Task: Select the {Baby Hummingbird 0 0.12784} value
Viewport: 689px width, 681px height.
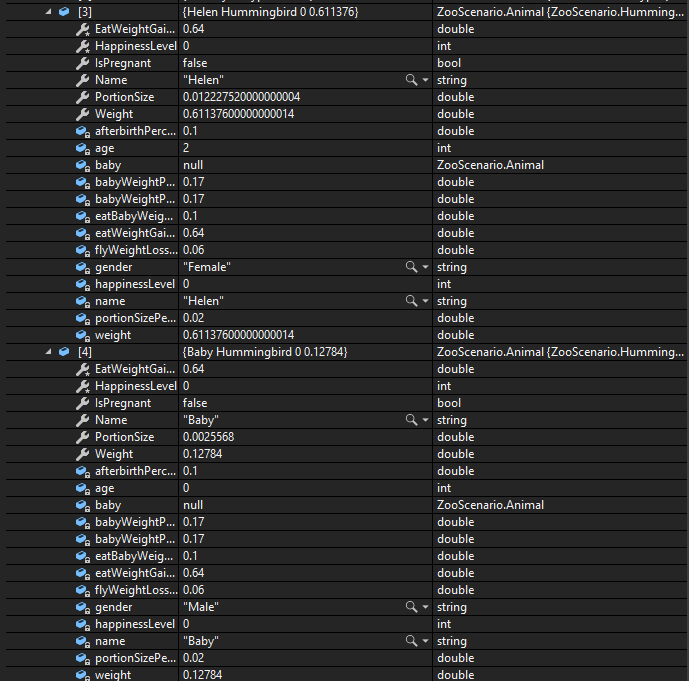Action: point(265,352)
